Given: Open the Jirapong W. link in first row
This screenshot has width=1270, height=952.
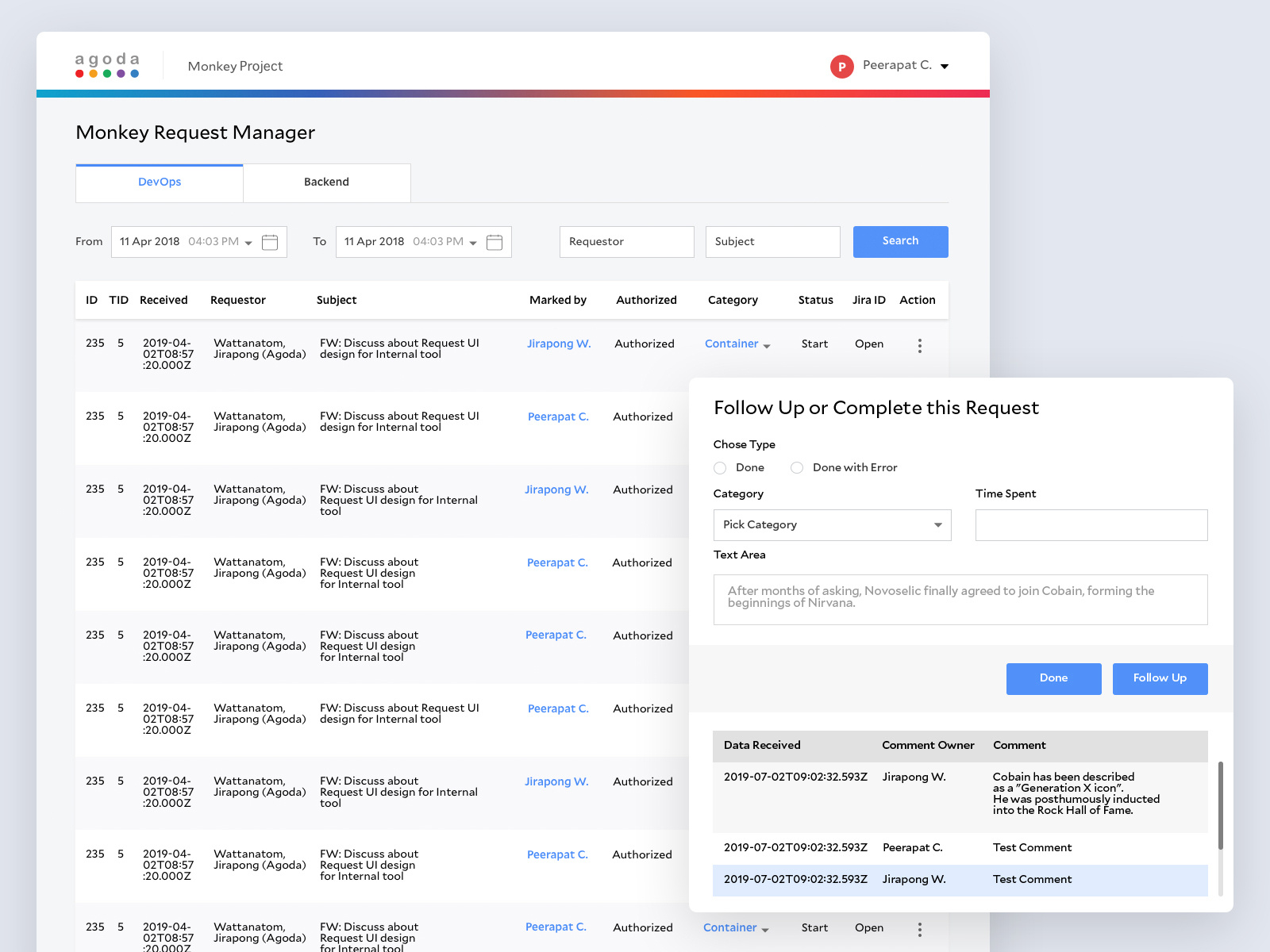Looking at the screenshot, I should [x=559, y=344].
